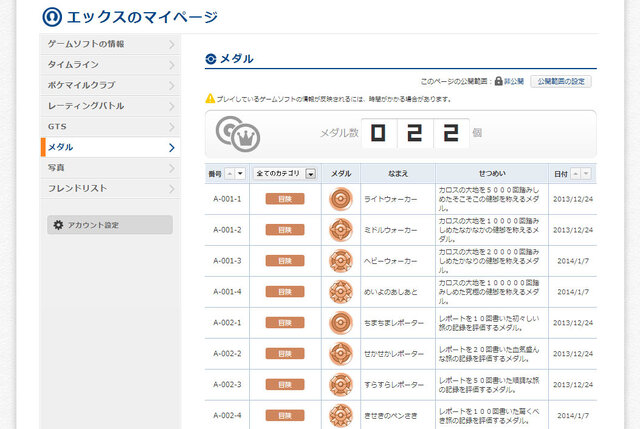Click the めいよのあしあと medal icon
The width and height of the screenshot is (640, 429).
[x=341, y=292]
